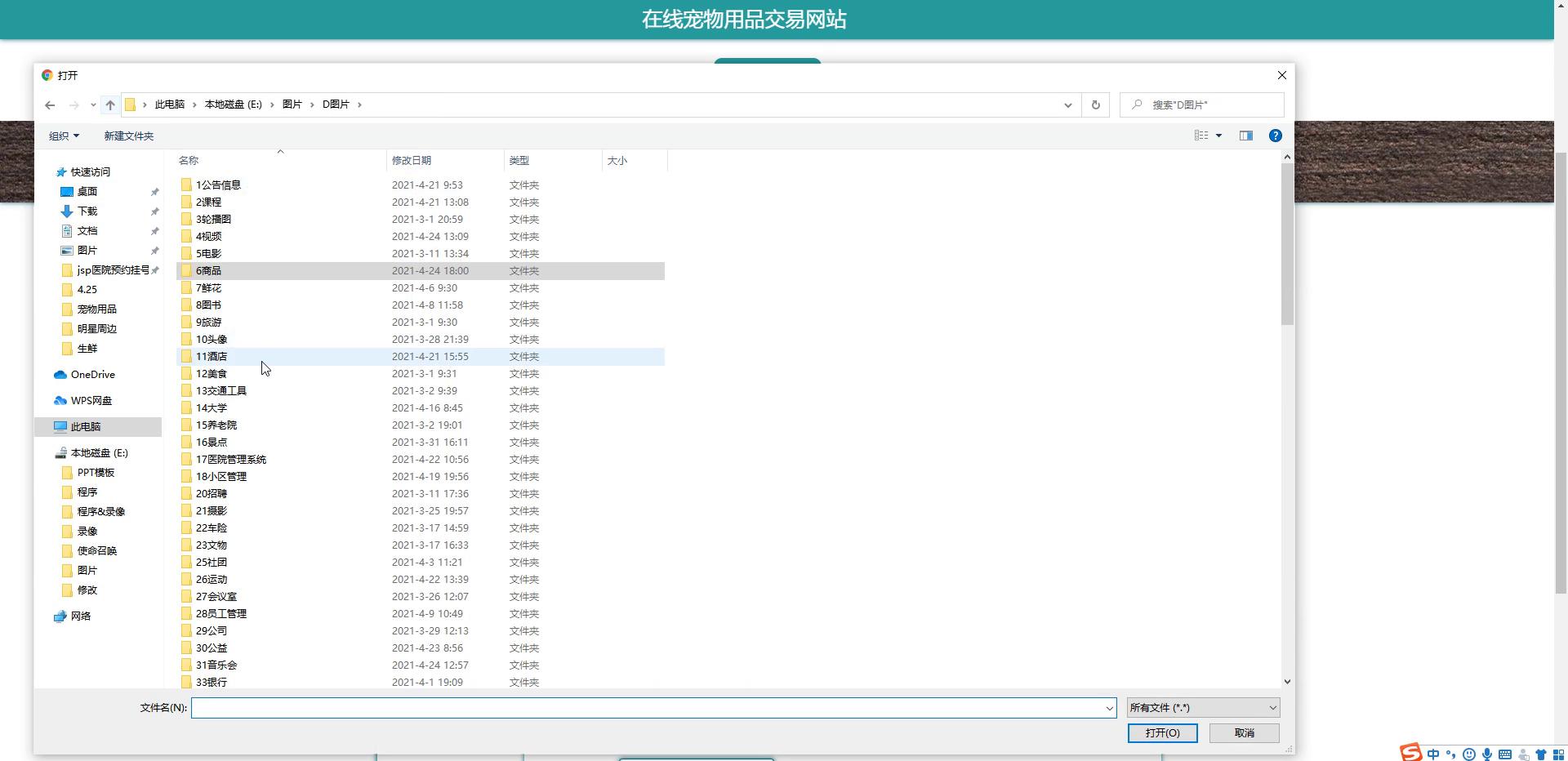Image resolution: width=1568 pixels, height=761 pixels.
Task: Click 新建文件夹 to create a folder
Action: click(128, 136)
